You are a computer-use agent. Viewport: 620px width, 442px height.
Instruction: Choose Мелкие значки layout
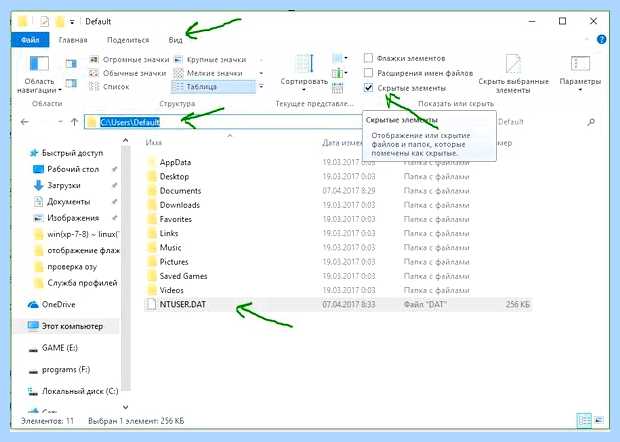point(208,73)
